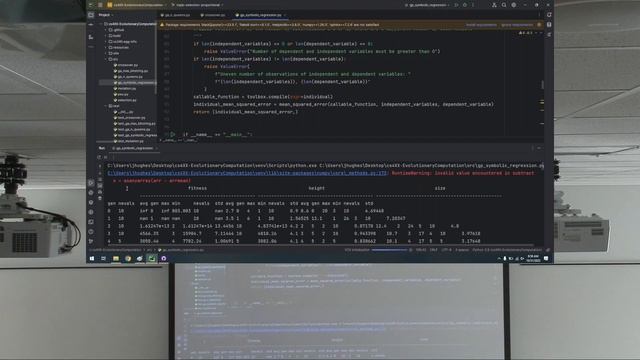Click the Ignore requirements link
This screenshot has height=360, width=640.
[x=517, y=25]
